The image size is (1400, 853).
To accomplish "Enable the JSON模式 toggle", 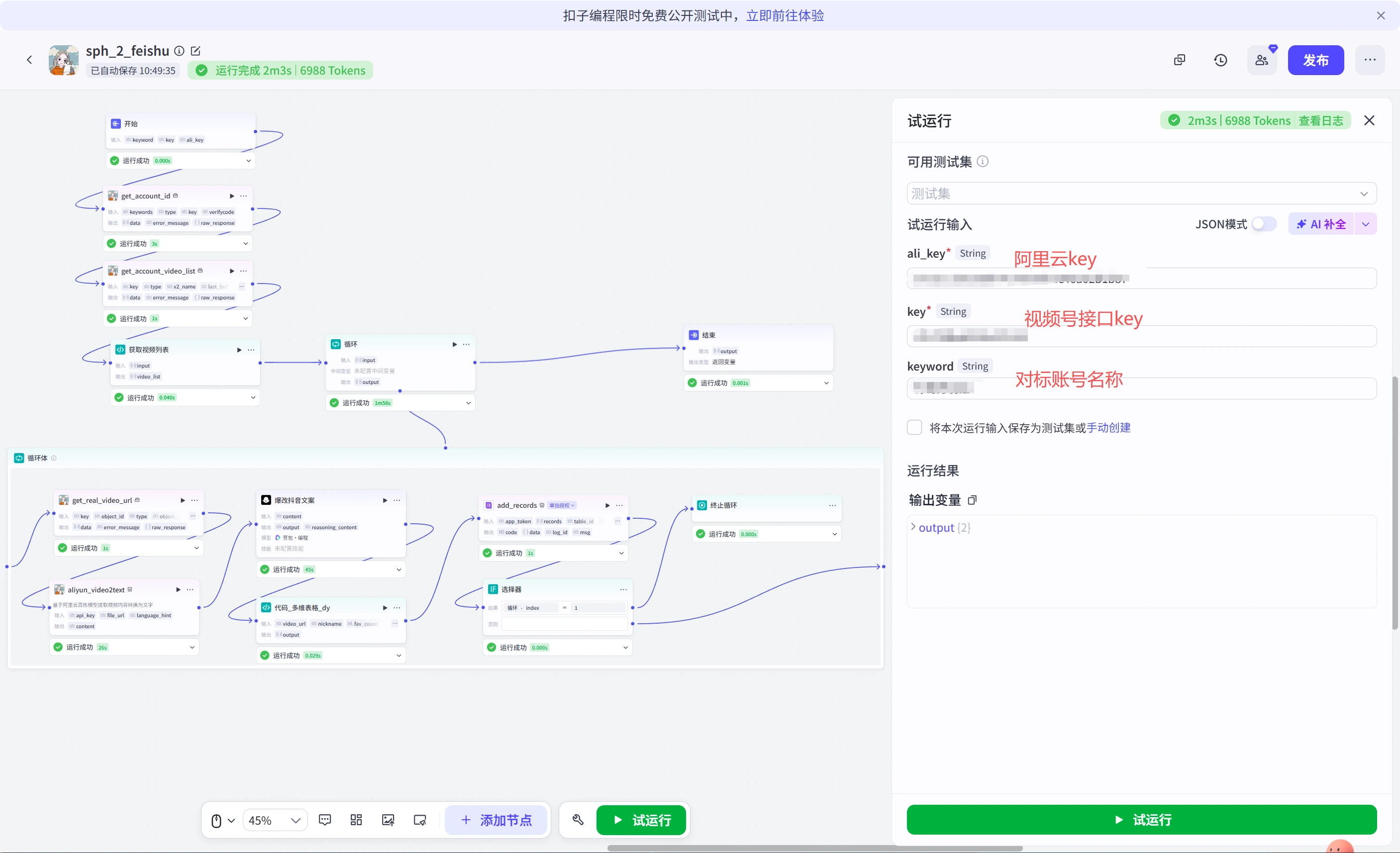I will click(x=1264, y=224).
